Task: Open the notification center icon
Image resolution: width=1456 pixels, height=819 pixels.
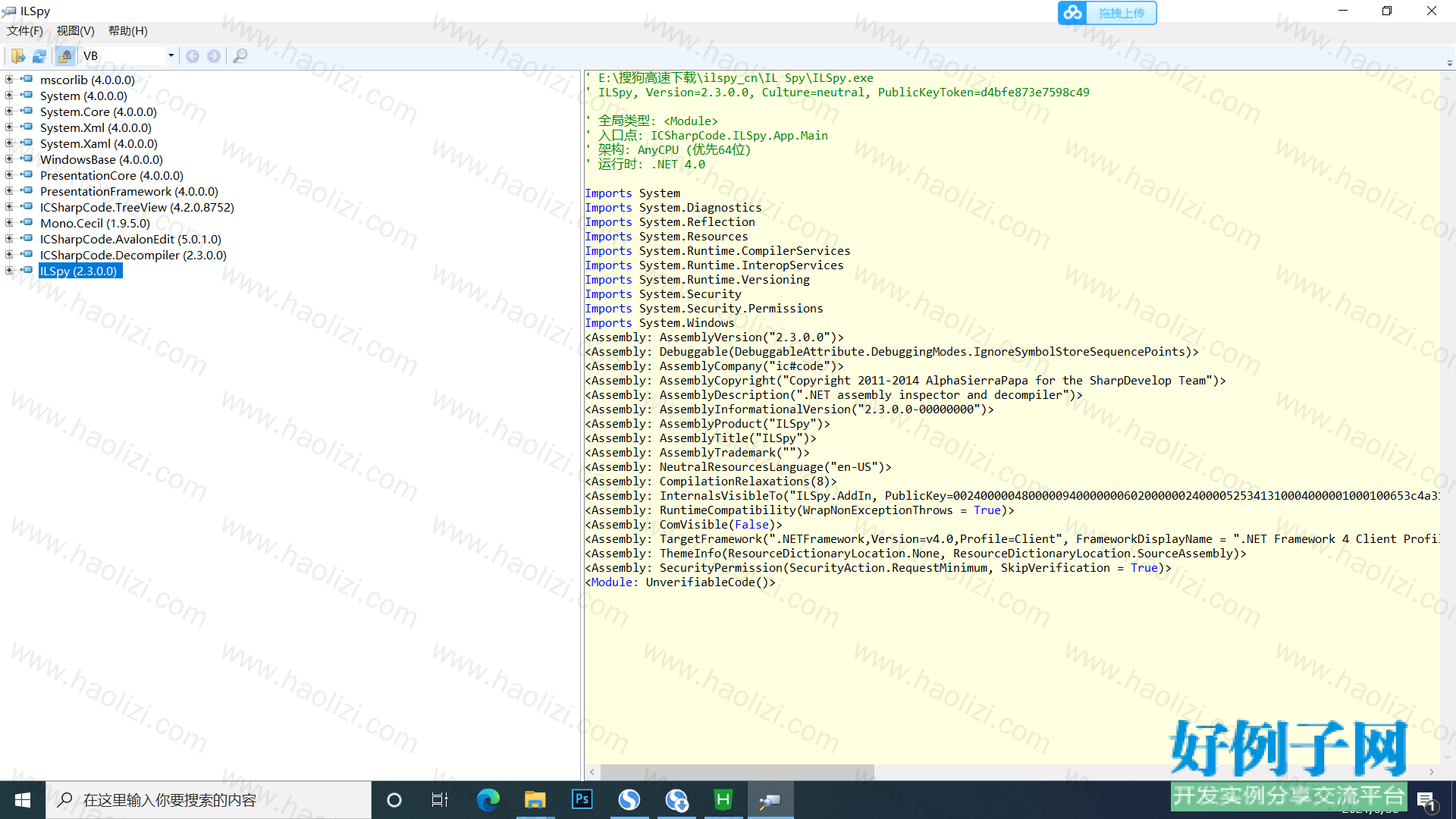Action: pos(1426,801)
